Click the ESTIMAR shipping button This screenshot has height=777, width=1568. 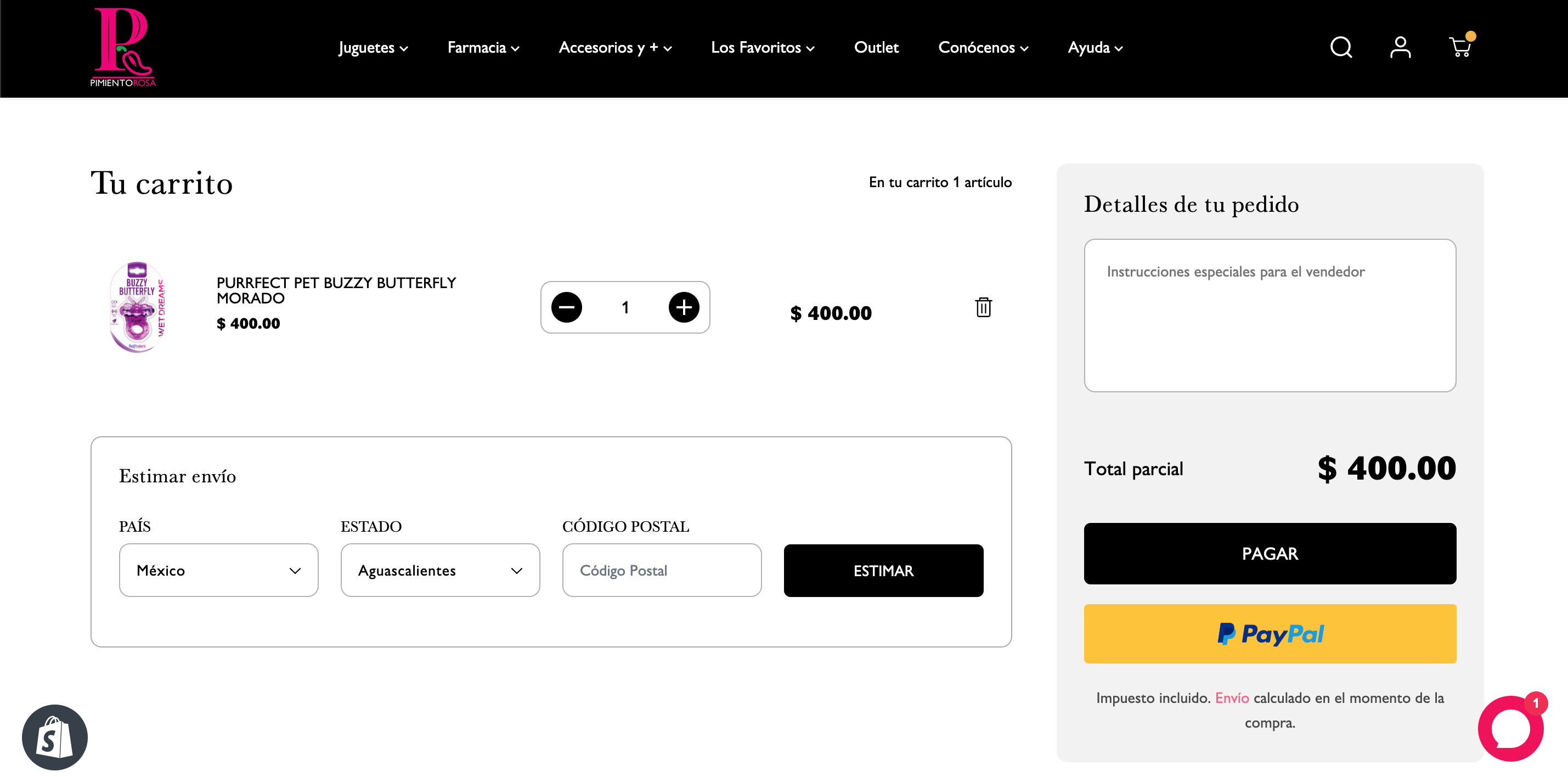883,571
